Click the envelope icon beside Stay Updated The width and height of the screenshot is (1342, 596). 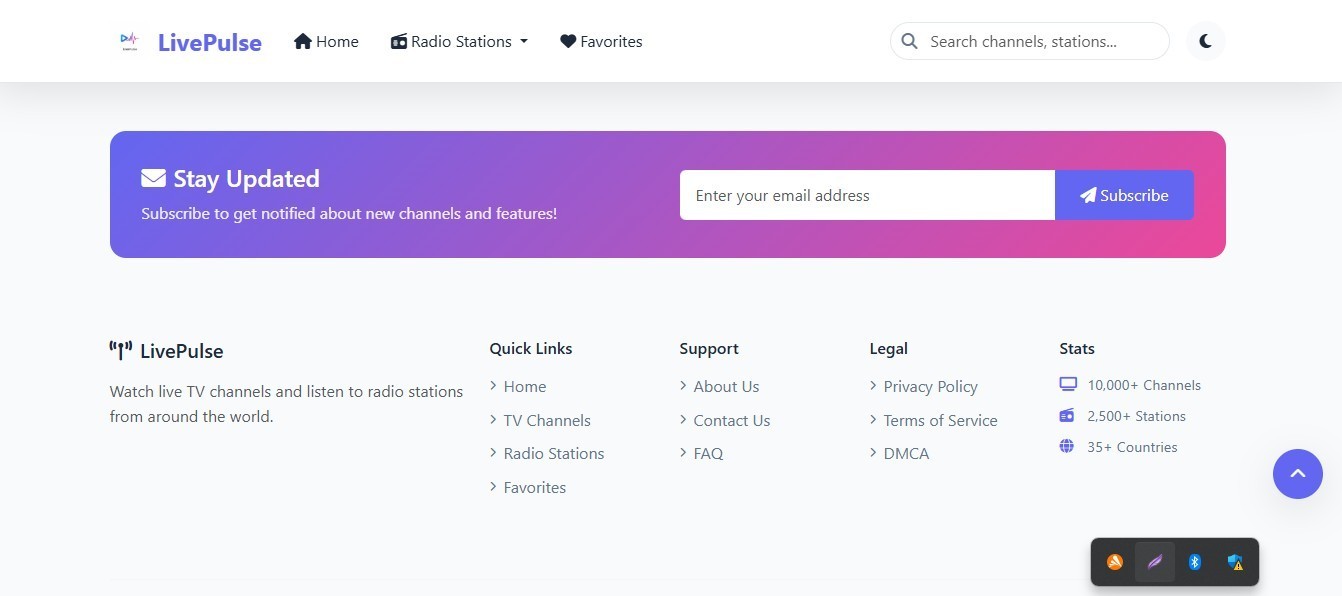coord(153,178)
